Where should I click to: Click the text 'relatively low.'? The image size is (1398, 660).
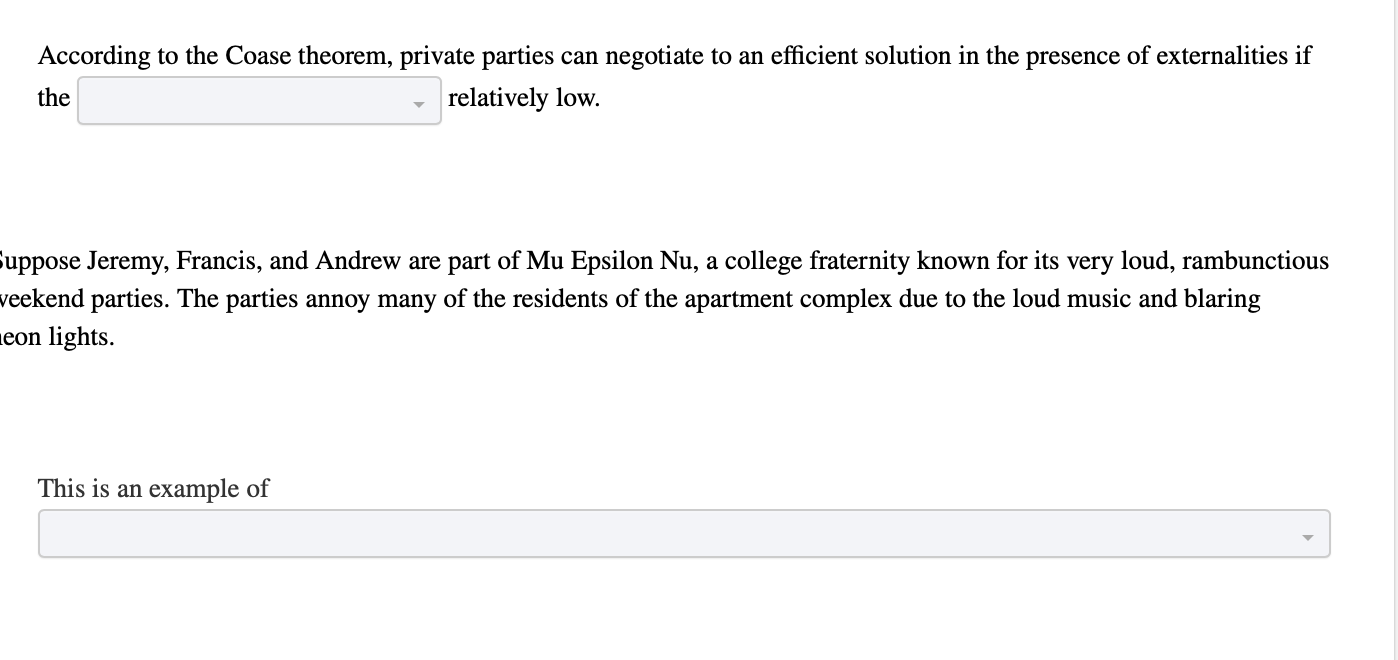click(x=523, y=98)
